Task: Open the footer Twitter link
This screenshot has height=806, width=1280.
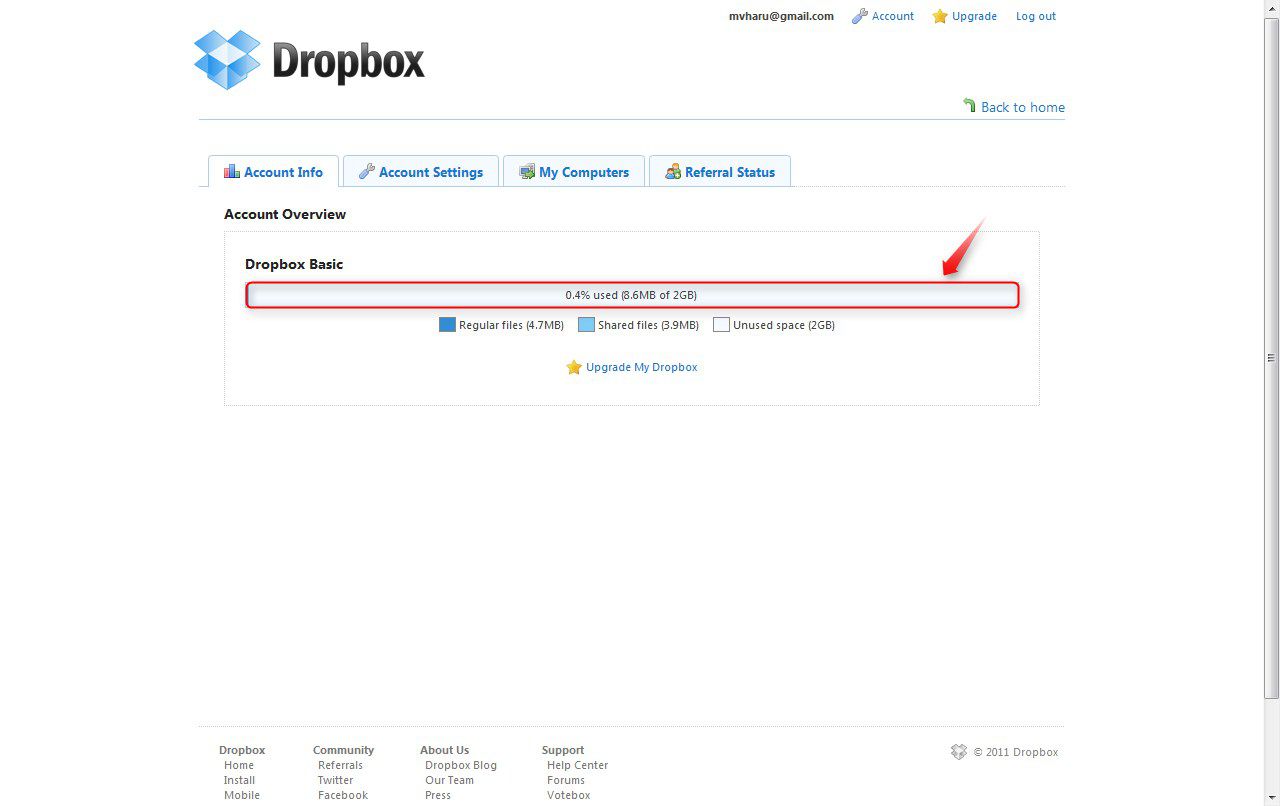Action: [x=336, y=780]
